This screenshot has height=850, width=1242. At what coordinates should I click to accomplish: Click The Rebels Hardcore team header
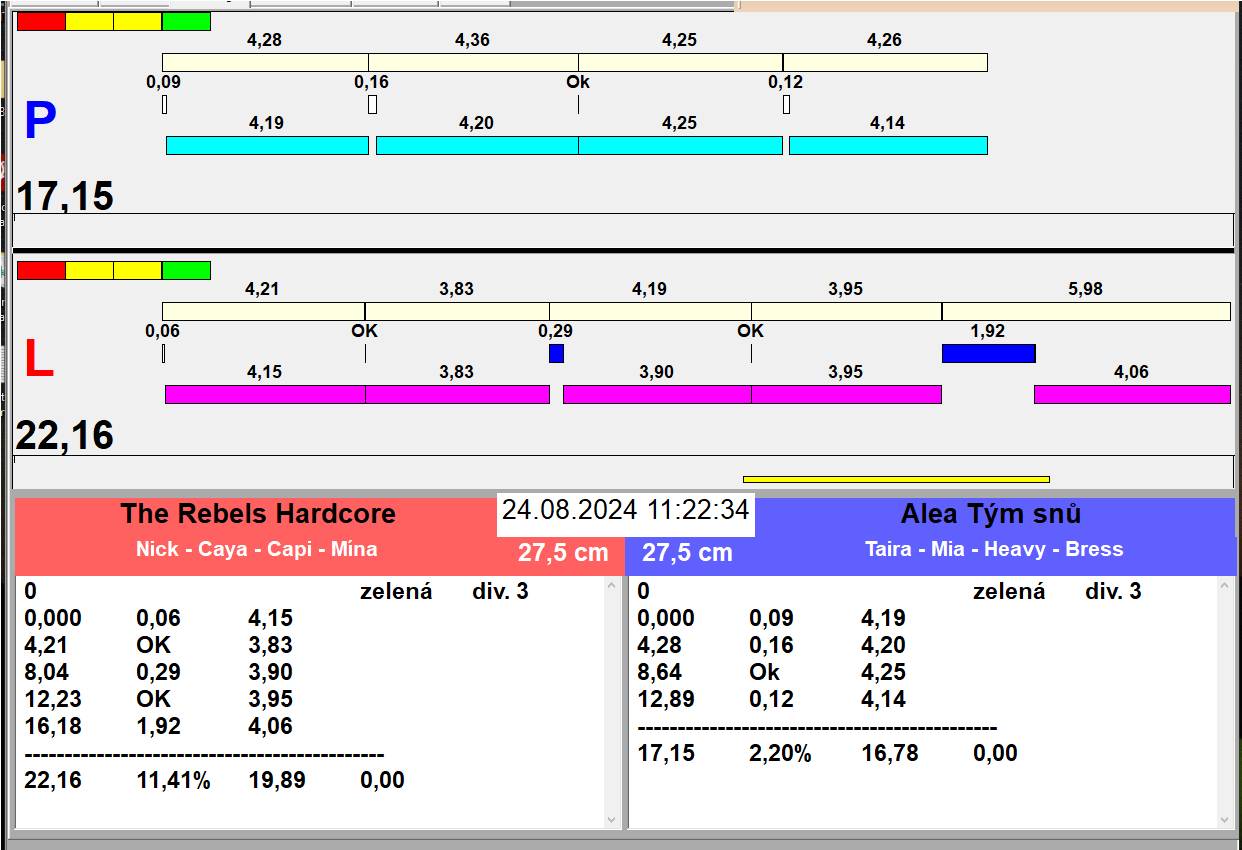click(258, 514)
